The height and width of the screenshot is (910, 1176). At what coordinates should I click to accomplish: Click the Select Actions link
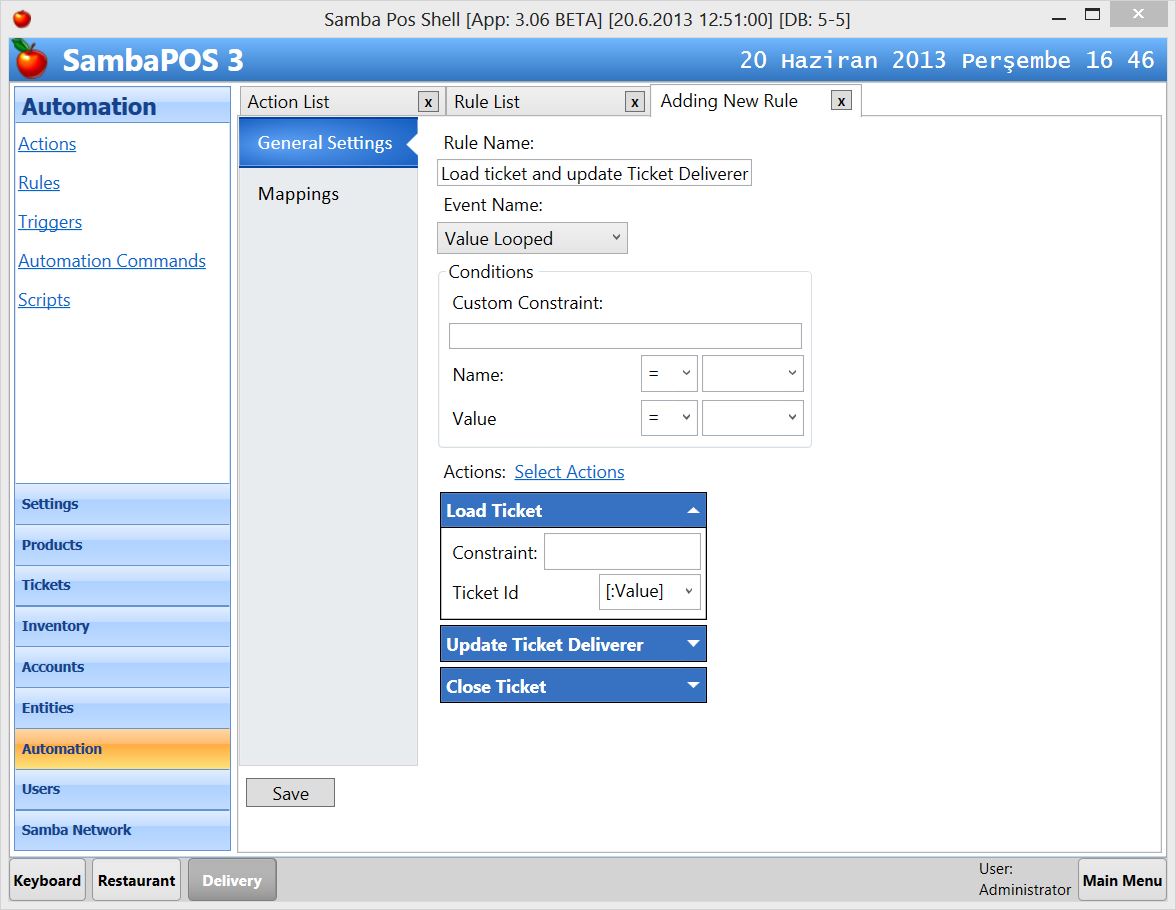(x=569, y=471)
